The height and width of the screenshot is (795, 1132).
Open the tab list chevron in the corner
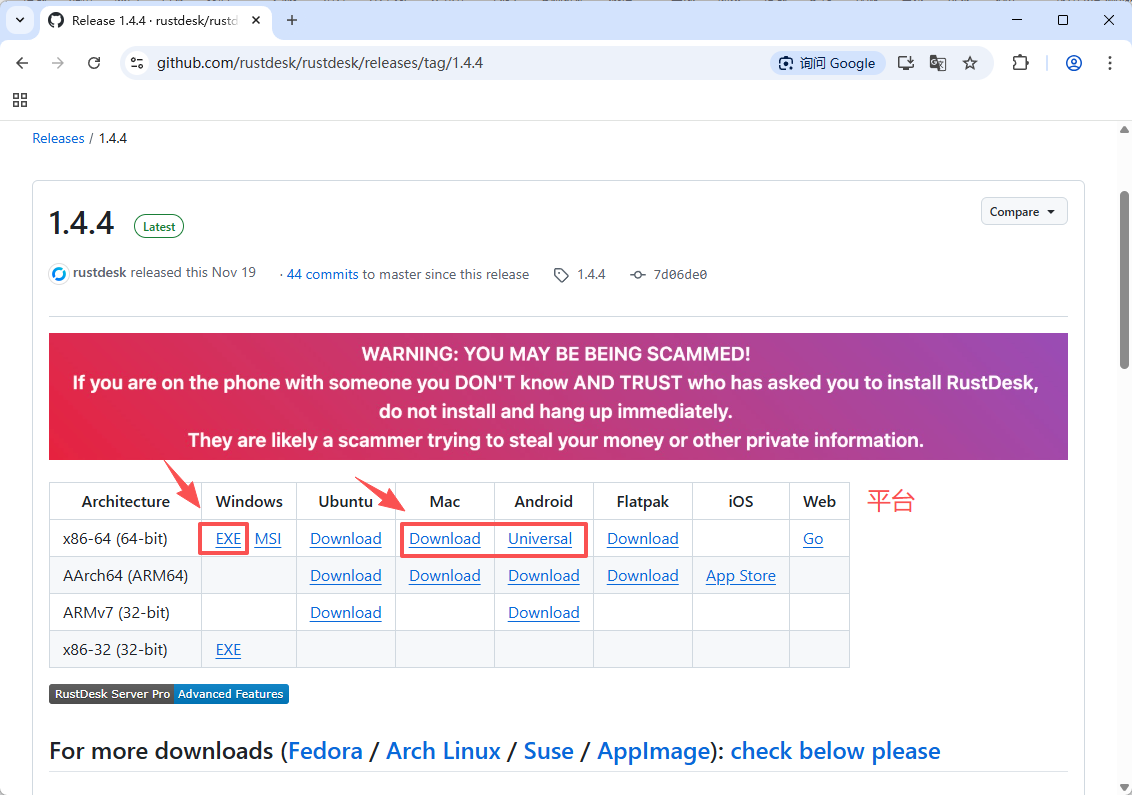pyautogui.click(x=19, y=20)
